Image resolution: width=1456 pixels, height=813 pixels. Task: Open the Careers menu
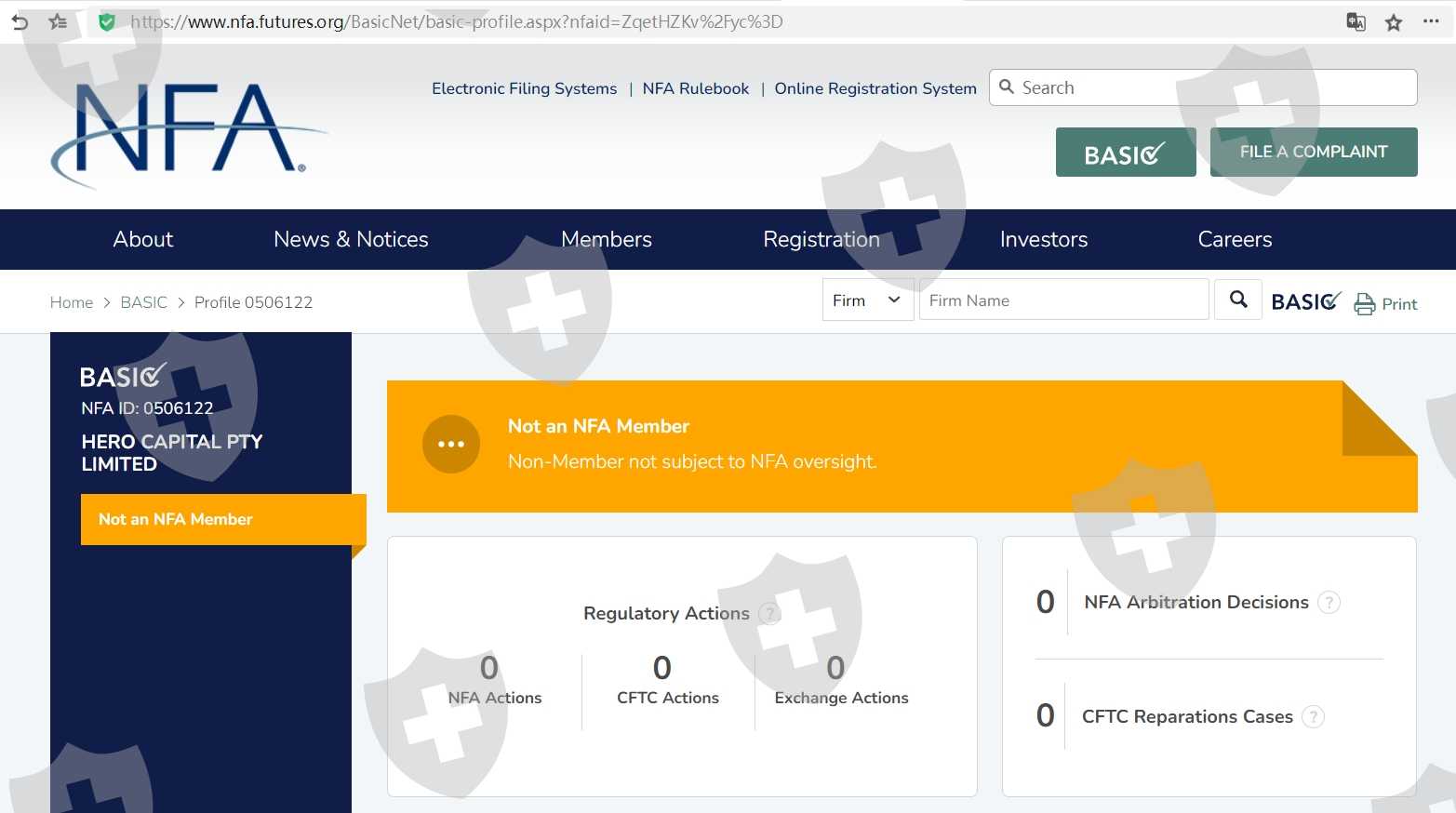coord(1235,239)
